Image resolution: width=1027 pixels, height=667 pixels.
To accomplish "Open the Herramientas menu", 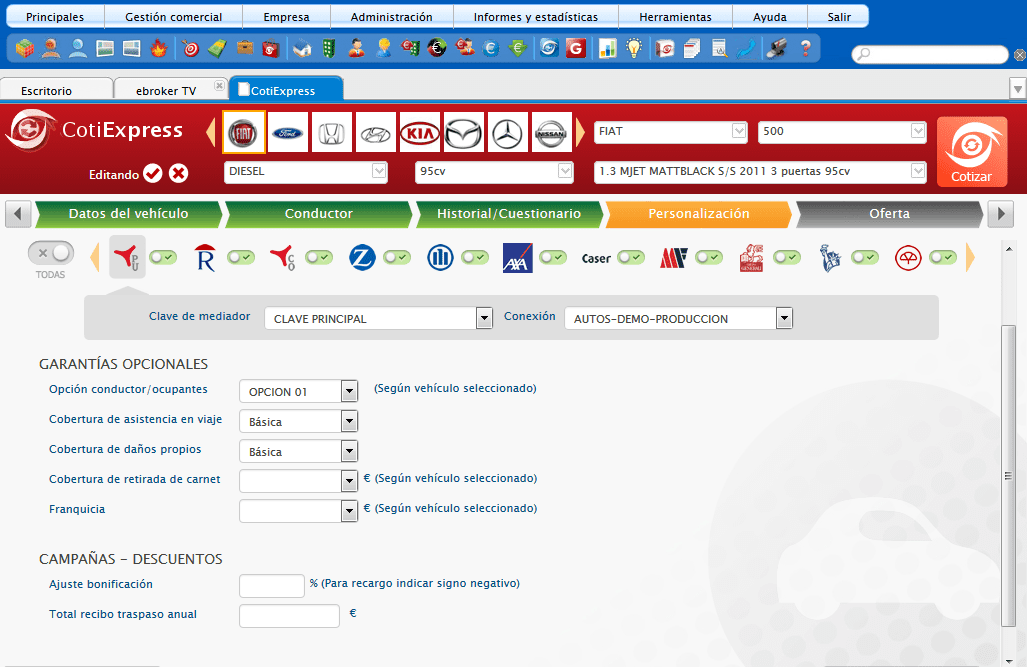I will (x=675, y=17).
